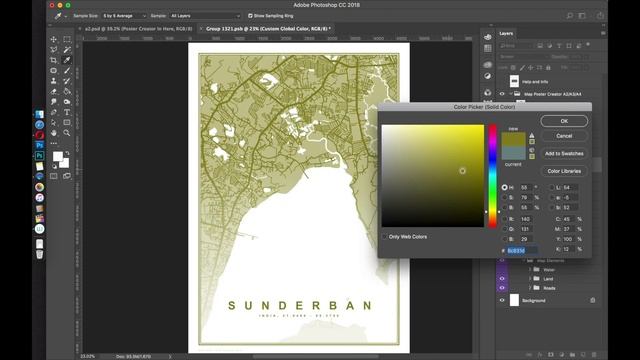
Task: Select the Eraser tool
Action: click(53, 91)
